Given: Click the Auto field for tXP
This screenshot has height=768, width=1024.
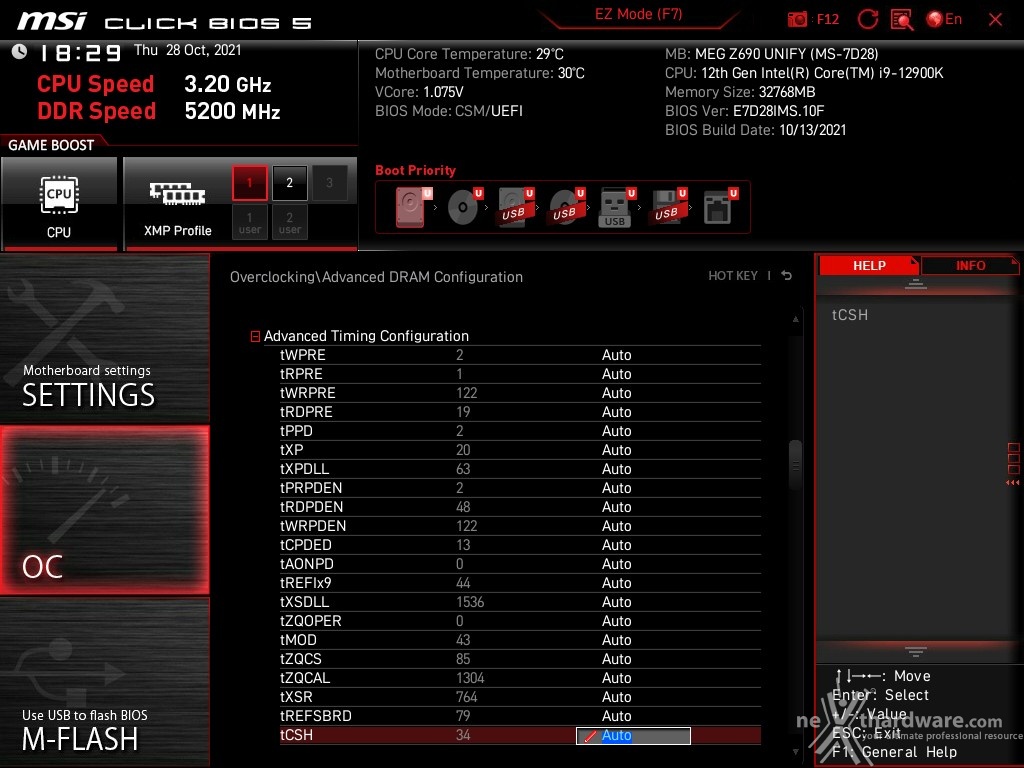Looking at the screenshot, I should [x=616, y=450].
